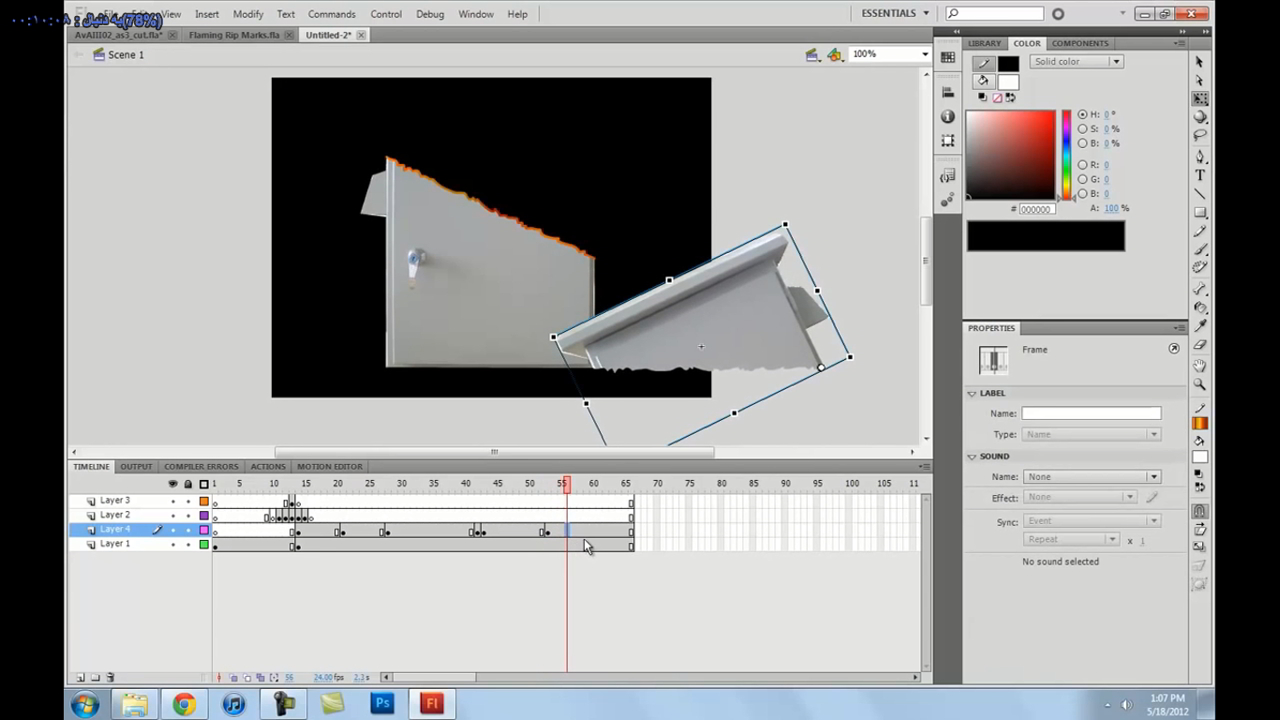Click the Edit Scene icon above stage

coord(813,55)
